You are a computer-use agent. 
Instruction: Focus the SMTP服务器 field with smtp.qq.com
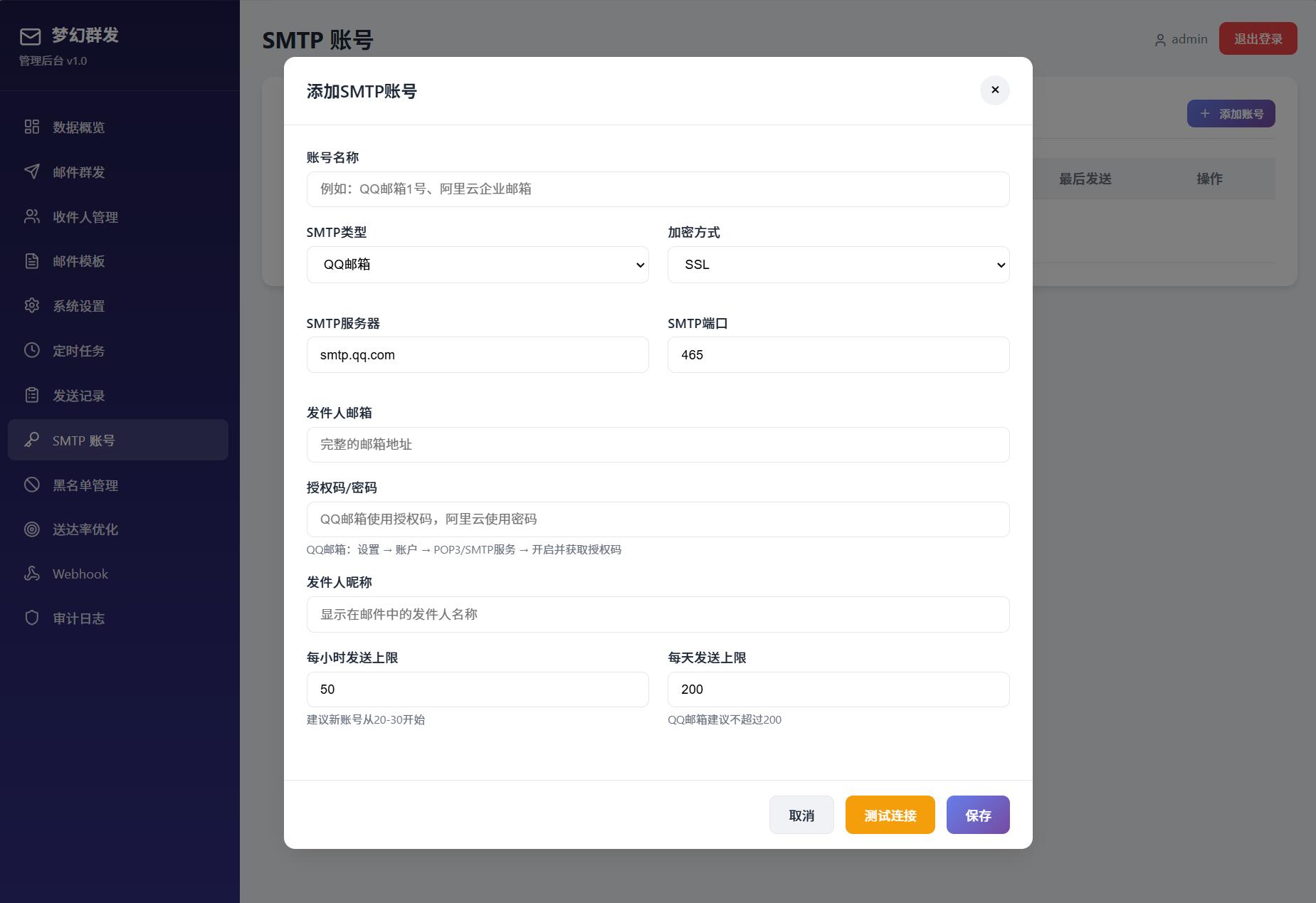click(x=478, y=355)
